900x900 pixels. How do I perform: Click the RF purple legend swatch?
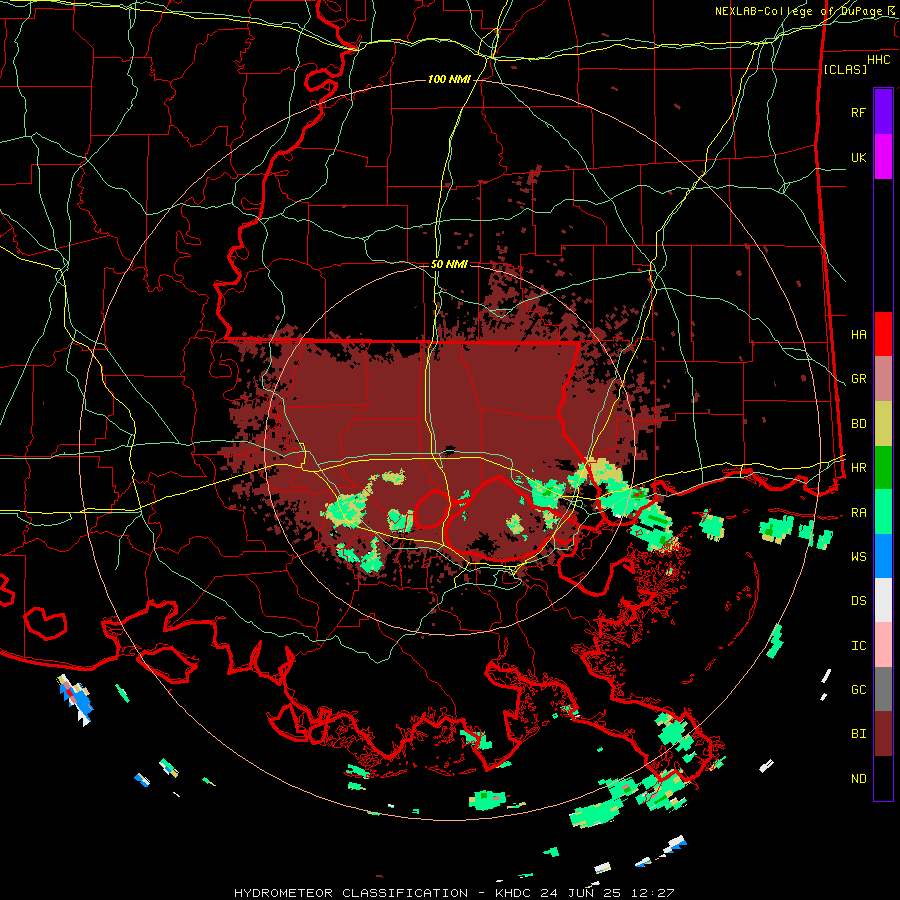point(883,112)
